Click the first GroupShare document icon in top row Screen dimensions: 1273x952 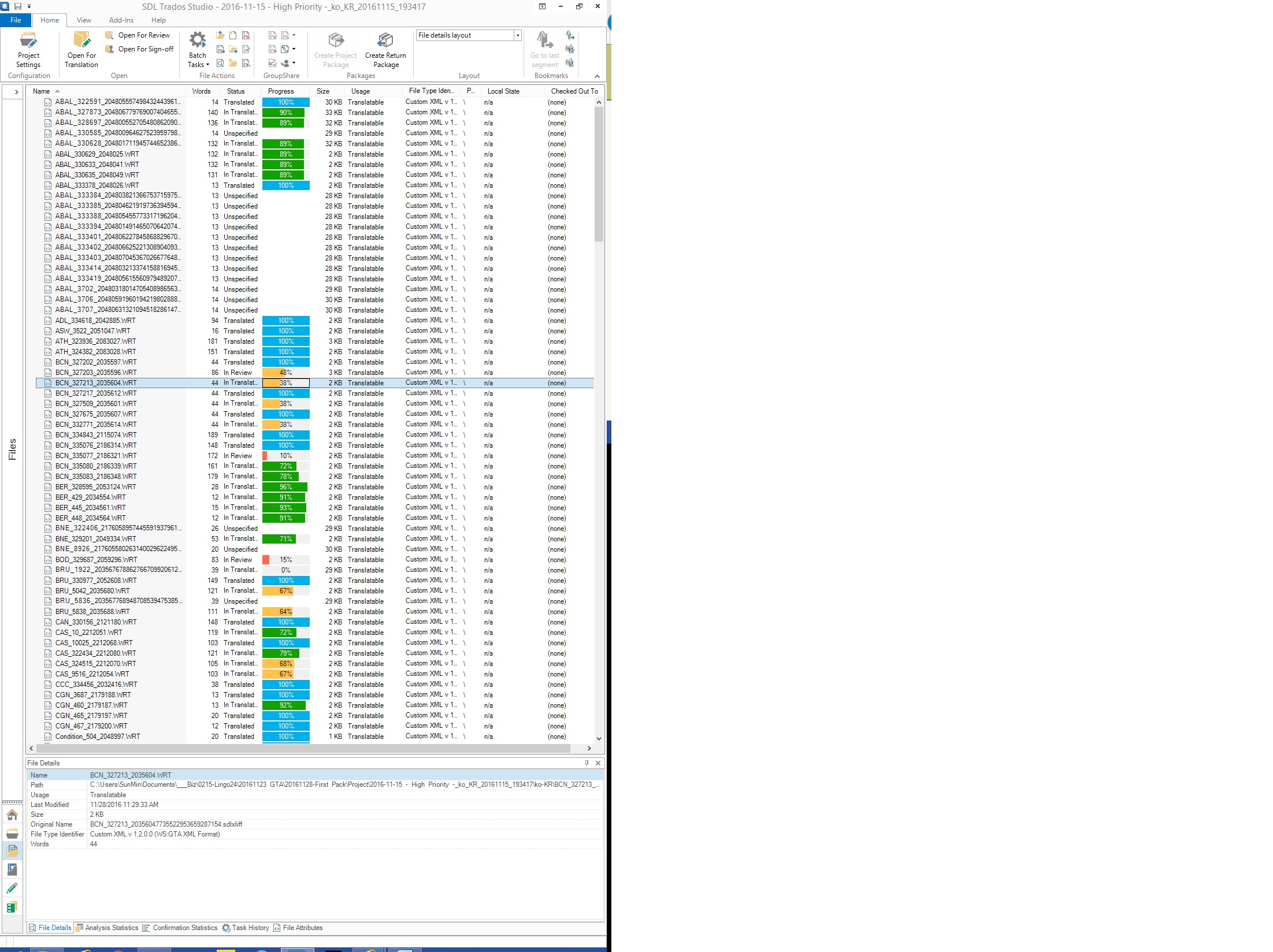point(272,35)
